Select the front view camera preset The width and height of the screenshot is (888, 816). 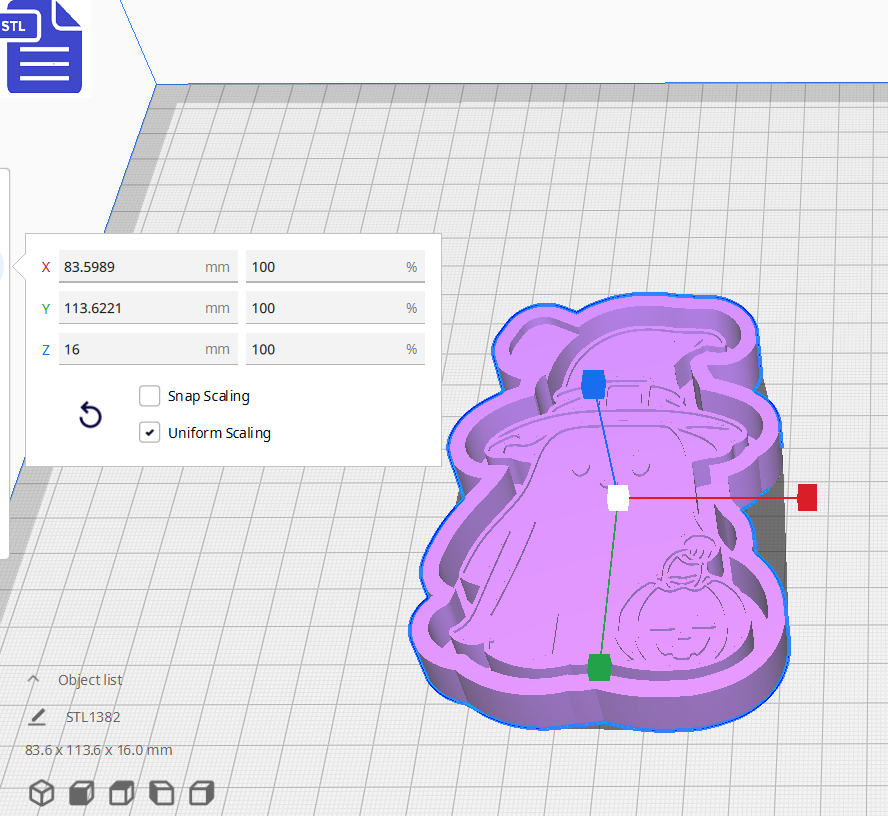coord(81,792)
